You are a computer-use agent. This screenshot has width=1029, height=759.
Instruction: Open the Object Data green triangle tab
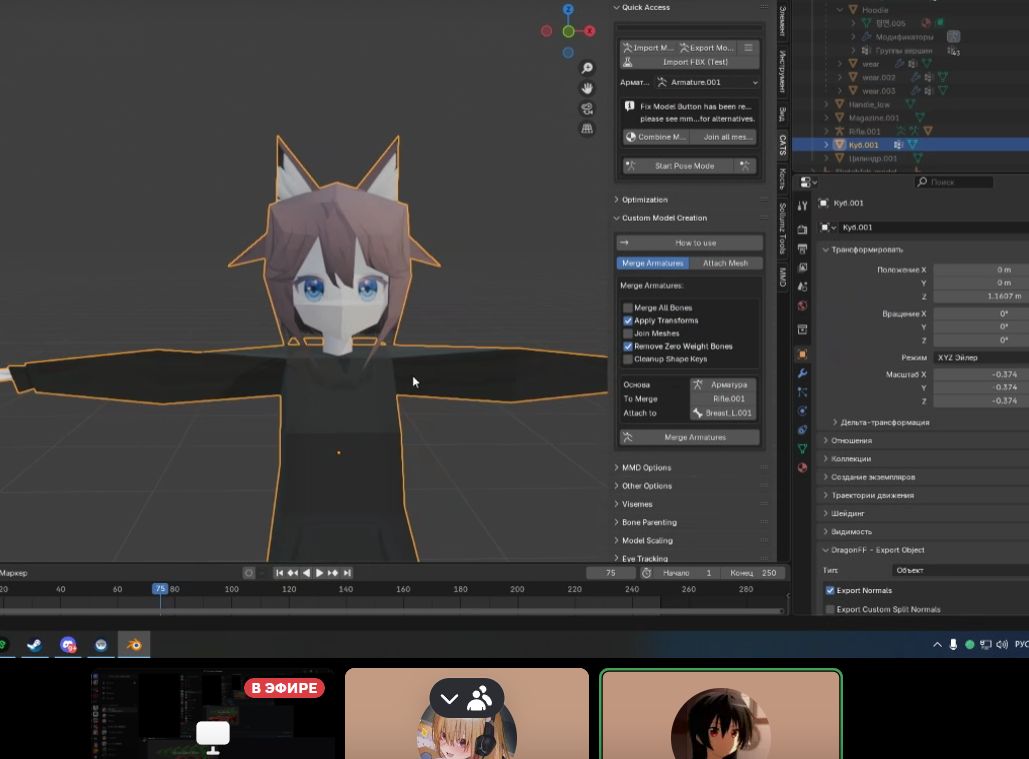(802, 449)
